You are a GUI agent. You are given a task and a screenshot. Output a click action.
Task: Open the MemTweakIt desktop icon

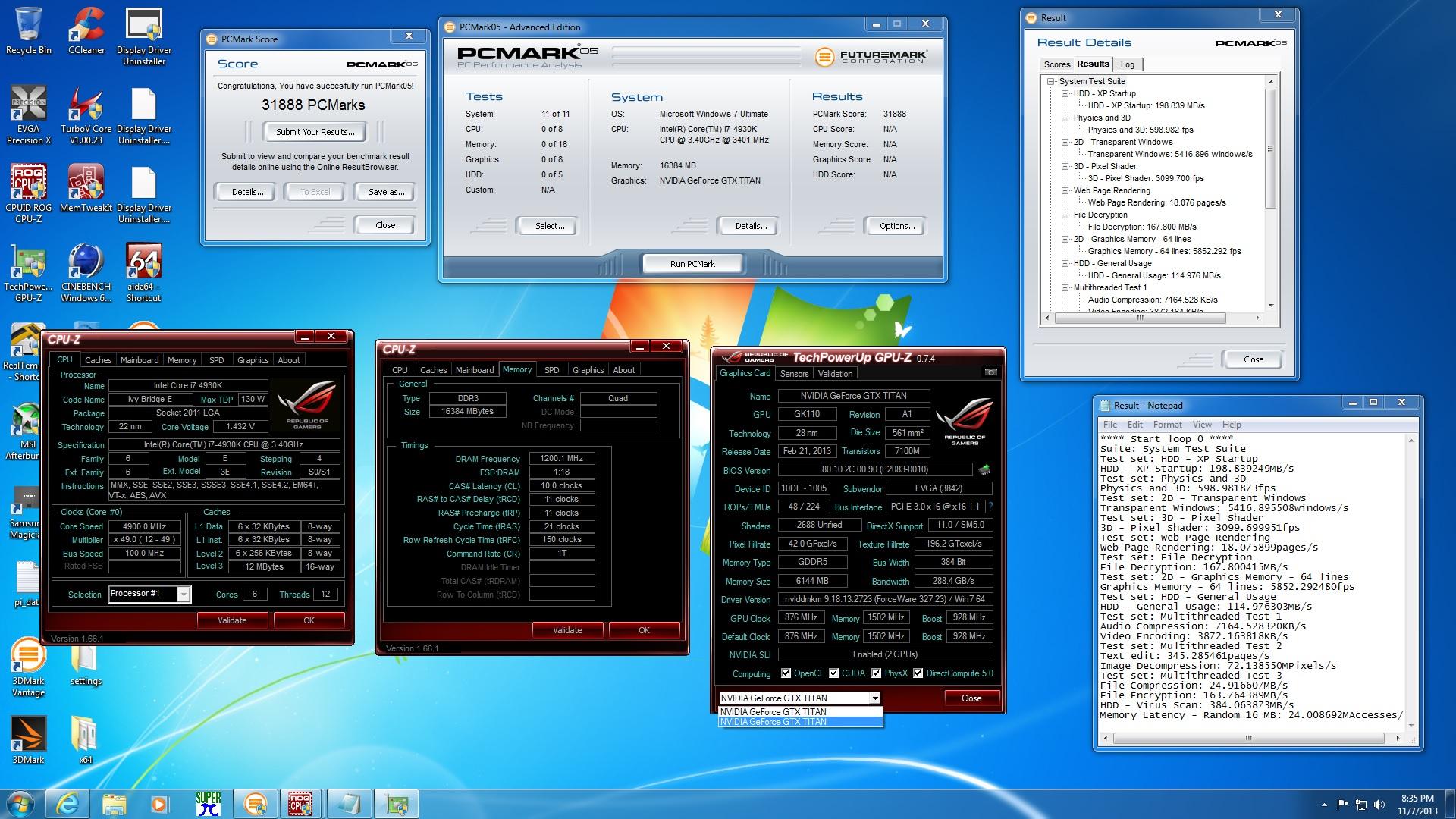(x=86, y=188)
